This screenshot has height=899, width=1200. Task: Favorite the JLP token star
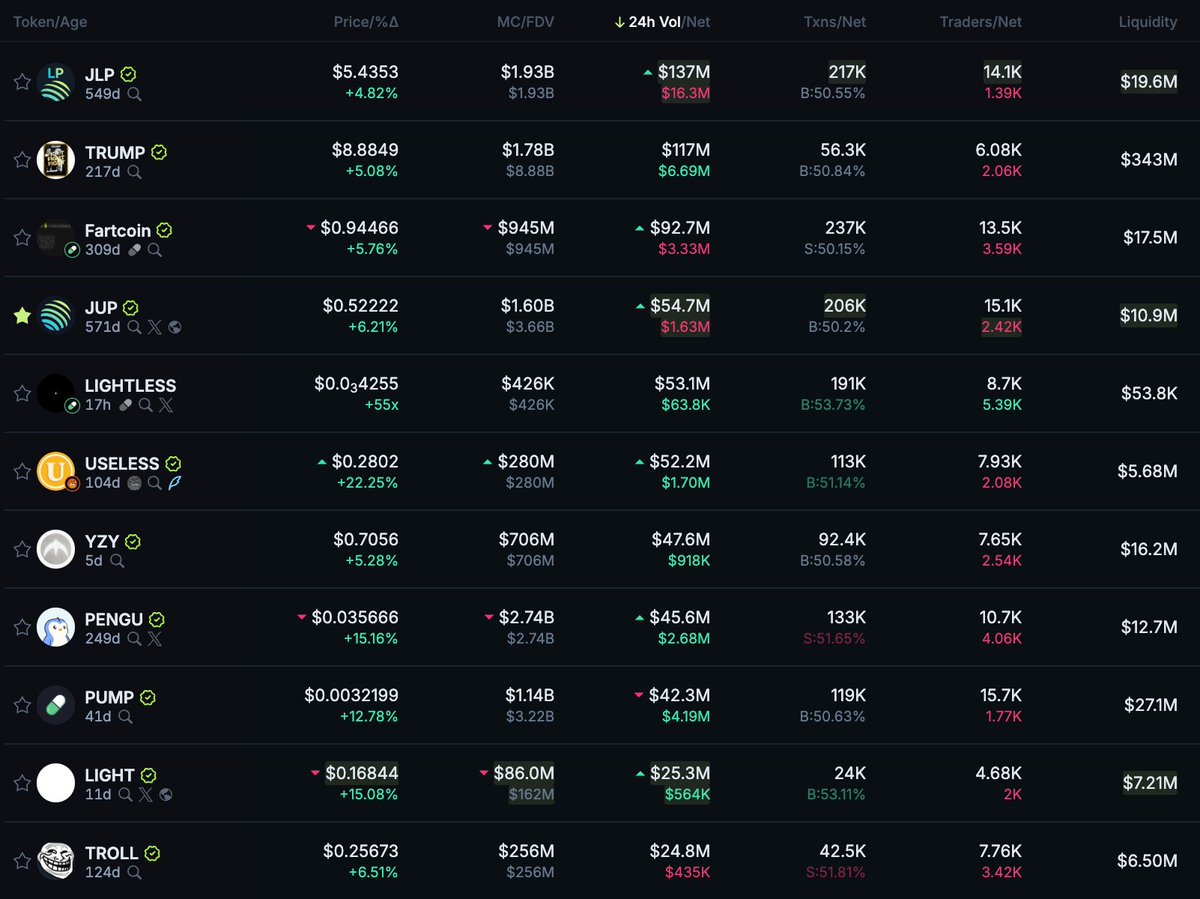coord(22,82)
